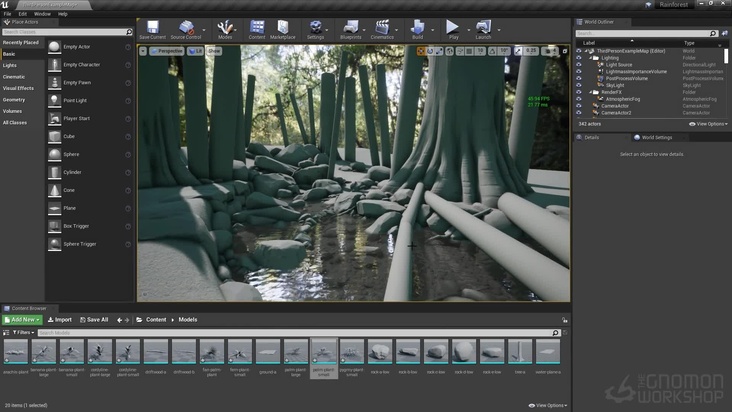Click the Save All button

coord(93,319)
